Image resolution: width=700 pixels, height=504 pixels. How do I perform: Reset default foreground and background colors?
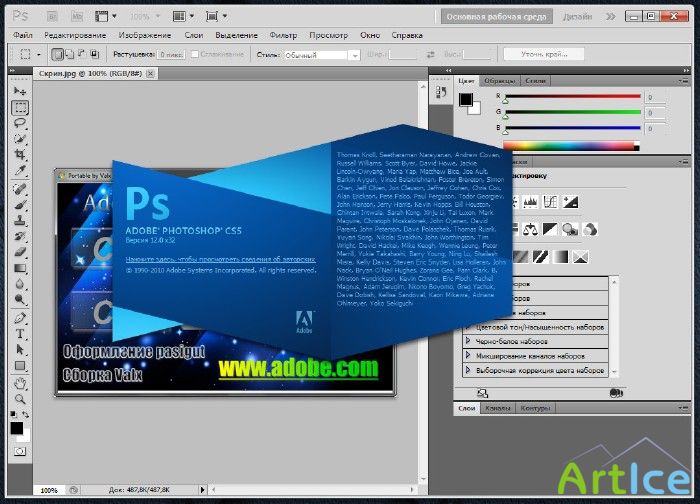[13, 414]
